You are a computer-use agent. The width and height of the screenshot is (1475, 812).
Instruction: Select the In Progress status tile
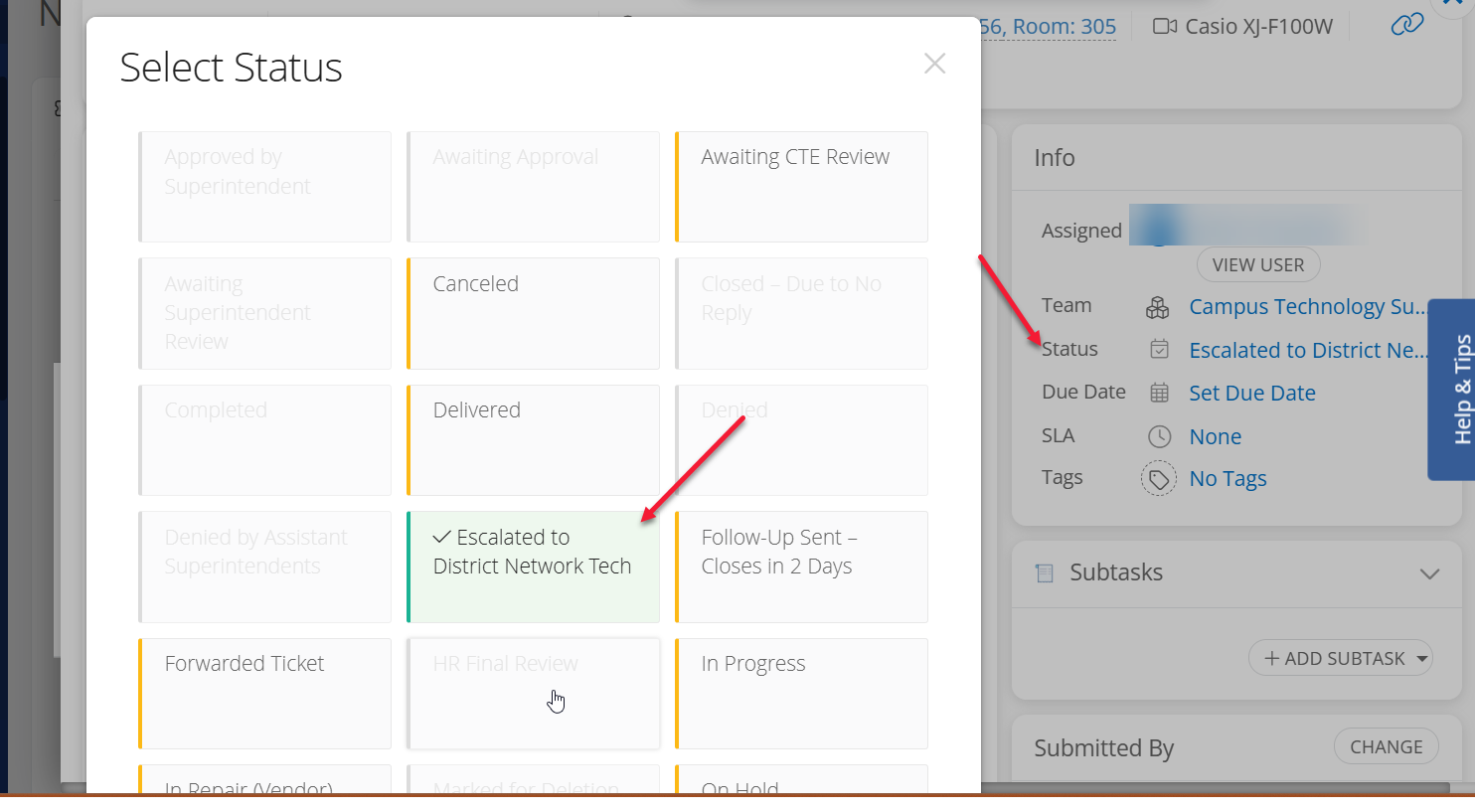801,693
